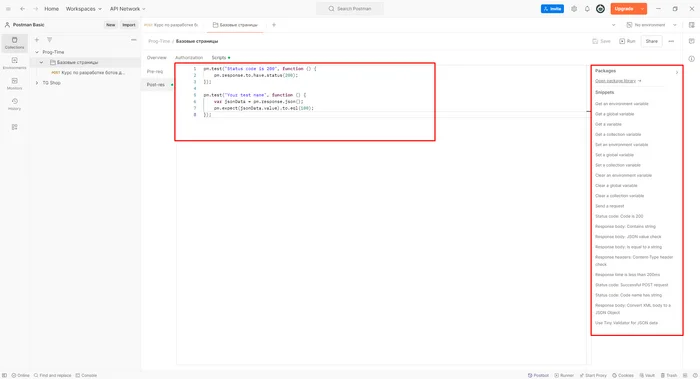Click the Save button
Viewport: 700px width, 379px height.
(601, 41)
